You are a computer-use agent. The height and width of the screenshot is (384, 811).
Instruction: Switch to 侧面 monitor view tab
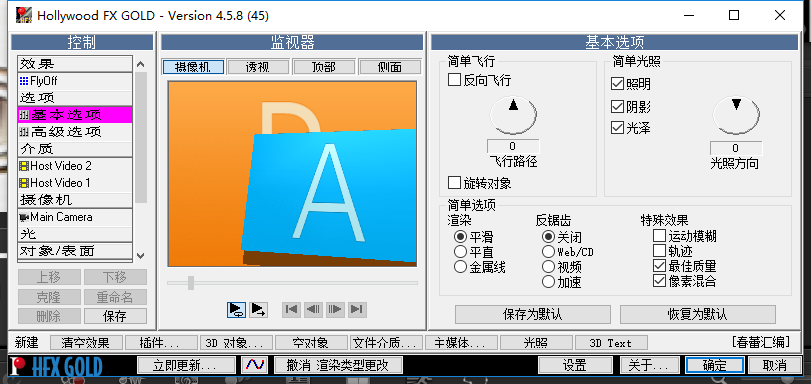click(390, 67)
